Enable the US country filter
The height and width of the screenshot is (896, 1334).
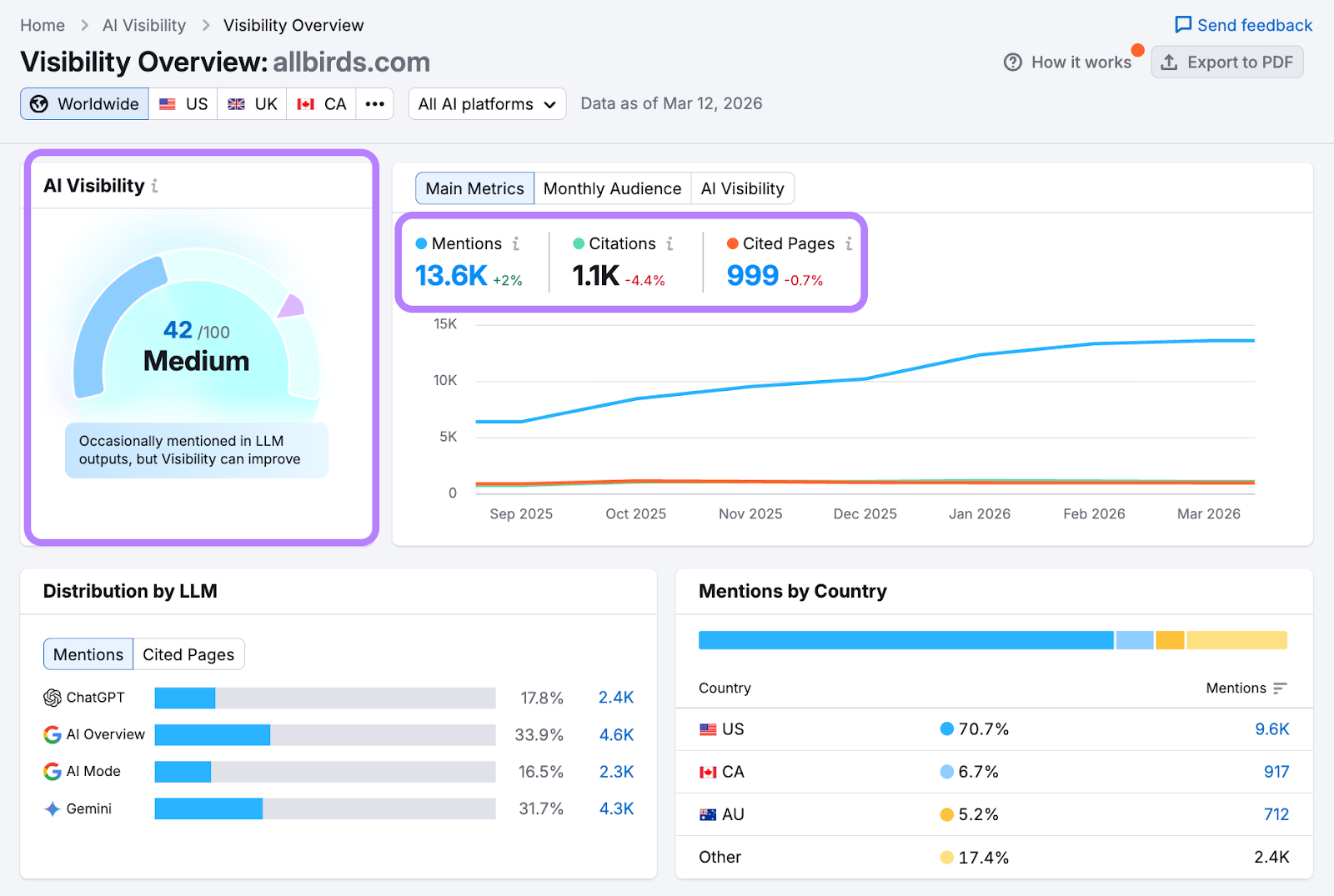click(x=183, y=103)
